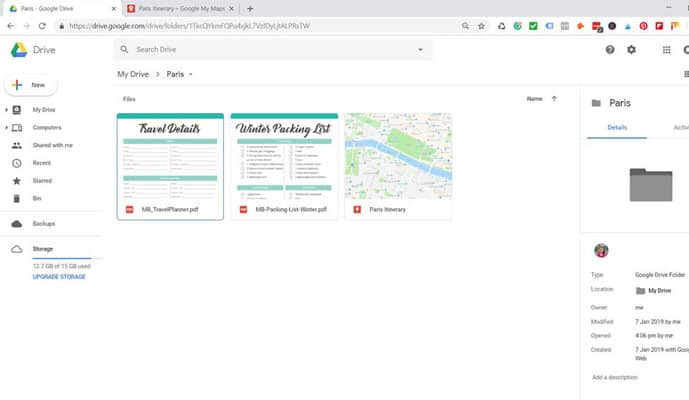689x400 pixels.
Task: Select the Winter Packing List thumbnail
Action: coord(284,157)
